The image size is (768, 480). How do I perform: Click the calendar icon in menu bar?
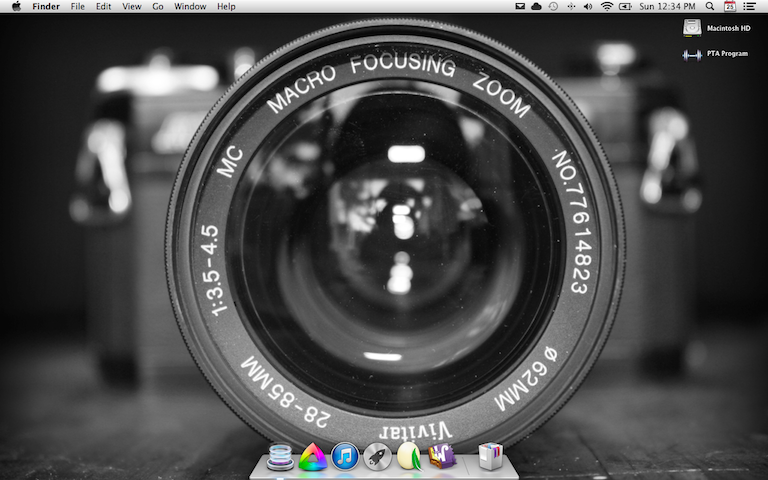click(x=730, y=6)
